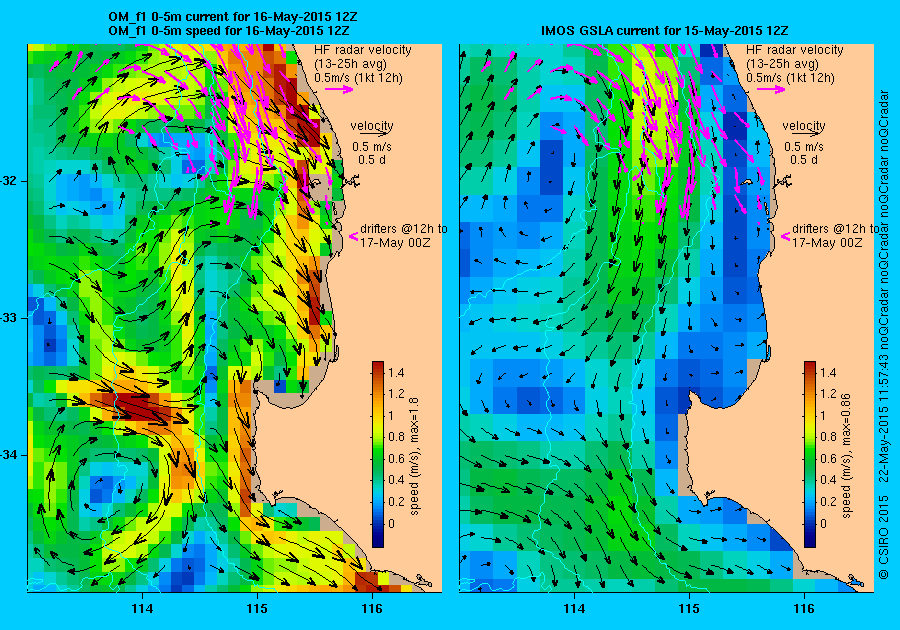Image resolution: width=900 pixels, height=630 pixels.
Task: Click the vertical '© CSIRO 2015' copyright text
Action: click(884, 536)
